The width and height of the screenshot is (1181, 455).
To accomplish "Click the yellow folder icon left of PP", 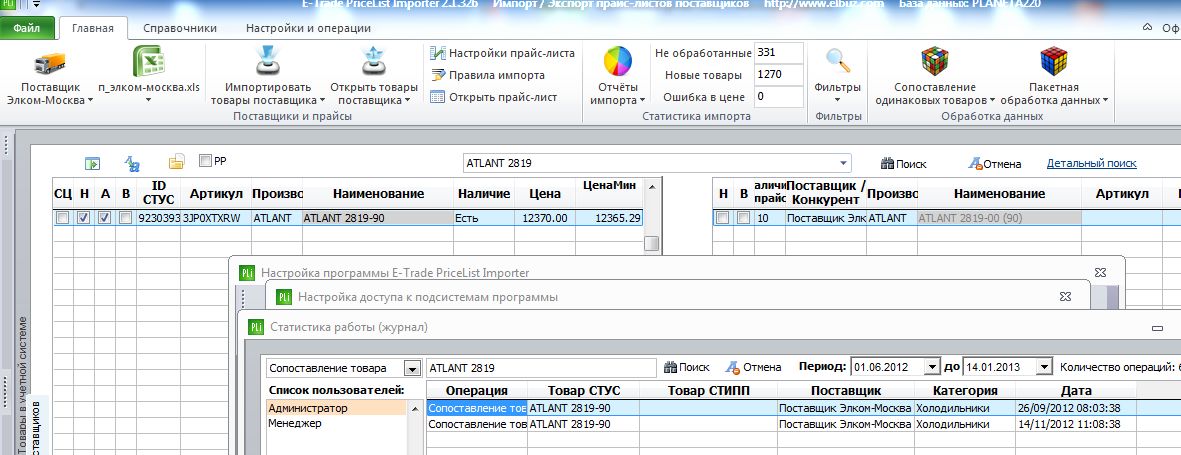I will 176,162.
